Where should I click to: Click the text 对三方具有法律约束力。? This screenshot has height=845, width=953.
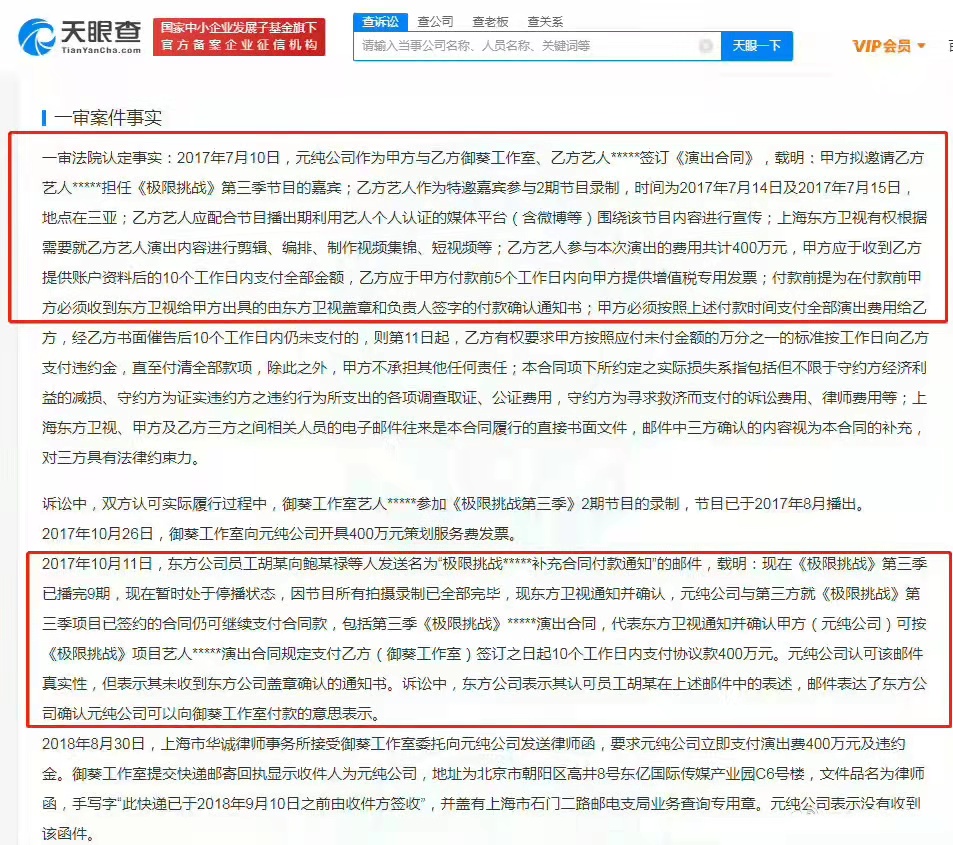coord(121,458)
